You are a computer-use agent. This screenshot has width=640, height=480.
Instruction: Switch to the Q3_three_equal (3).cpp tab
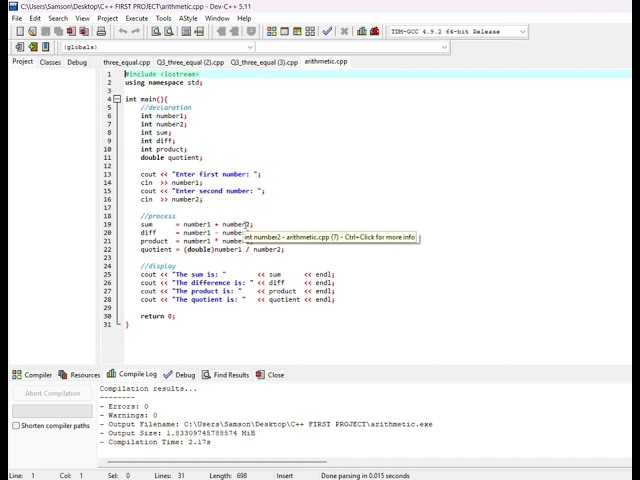pos(264,62)
